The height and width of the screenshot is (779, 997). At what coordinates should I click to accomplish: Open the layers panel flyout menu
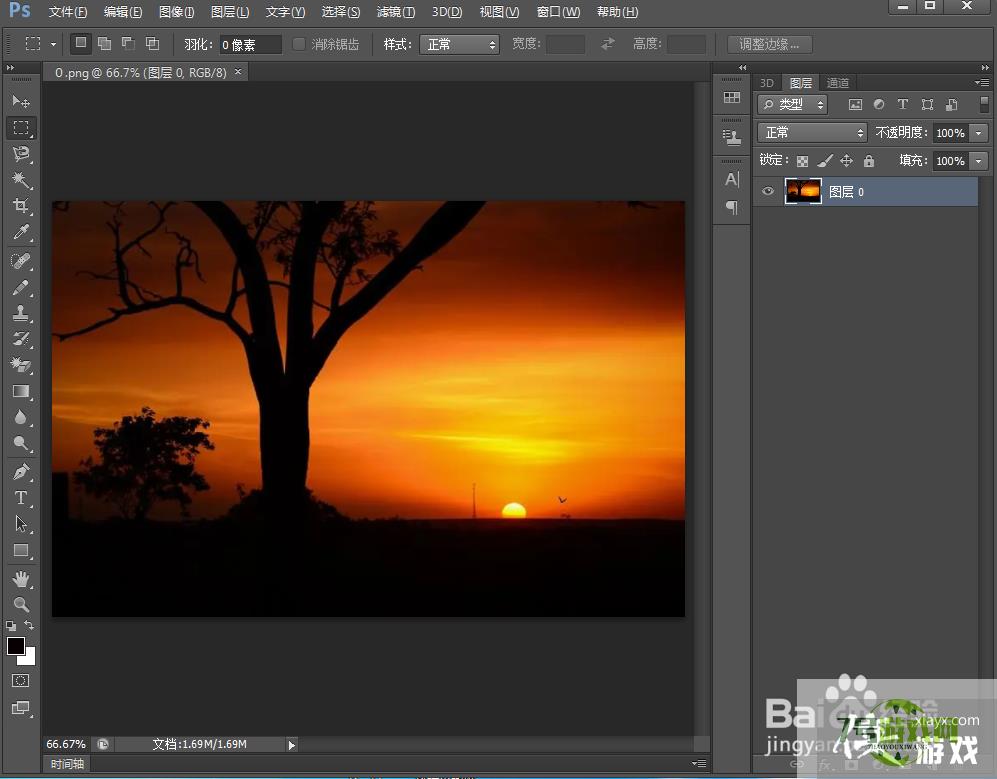982,83
